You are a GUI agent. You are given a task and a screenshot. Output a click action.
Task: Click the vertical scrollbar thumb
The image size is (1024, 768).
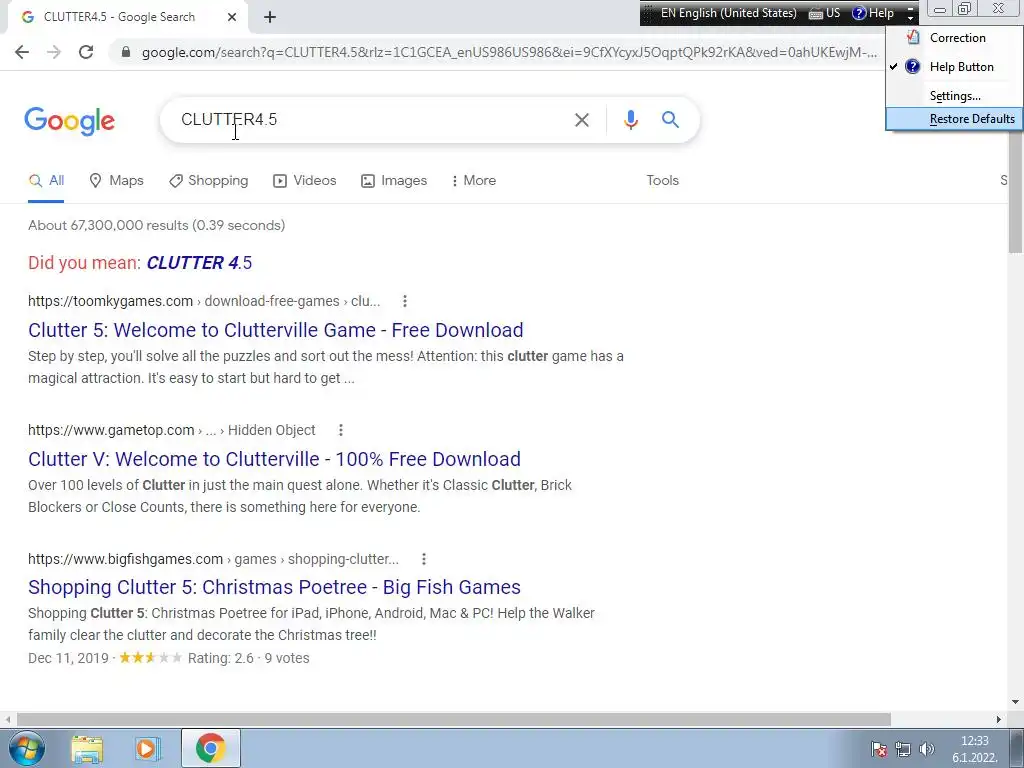pyautogui.click(x=1016, y=189)
